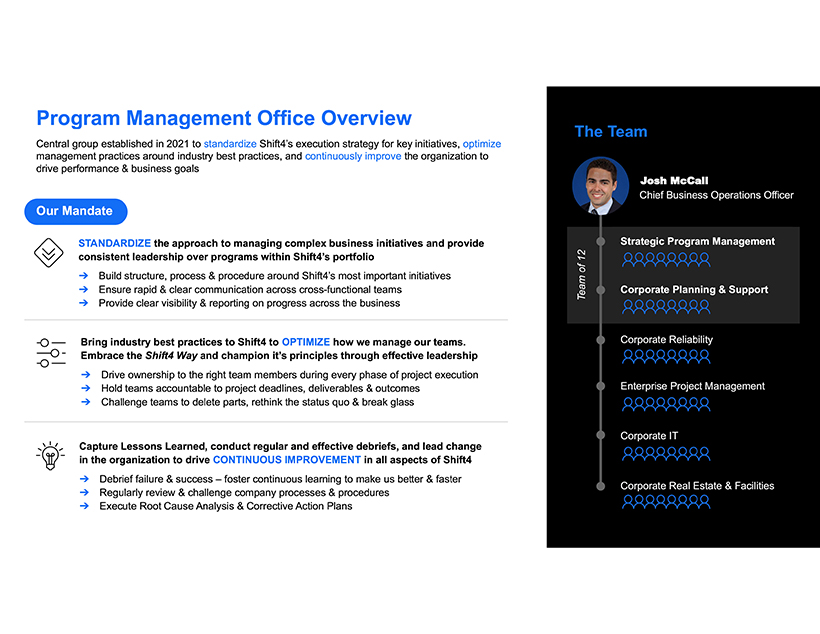This screenshot has height=634, width=820.
Task: Select Corporate IT label
Action: point(649,436)
